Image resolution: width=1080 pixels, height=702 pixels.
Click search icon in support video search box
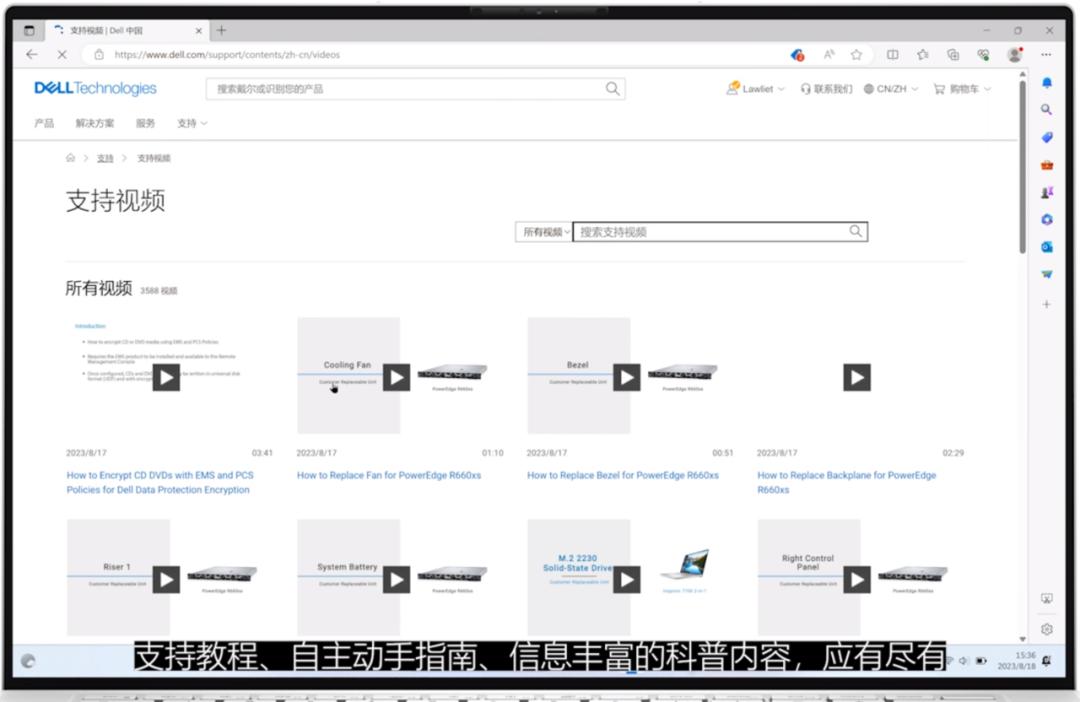click(x=855, y=231)
